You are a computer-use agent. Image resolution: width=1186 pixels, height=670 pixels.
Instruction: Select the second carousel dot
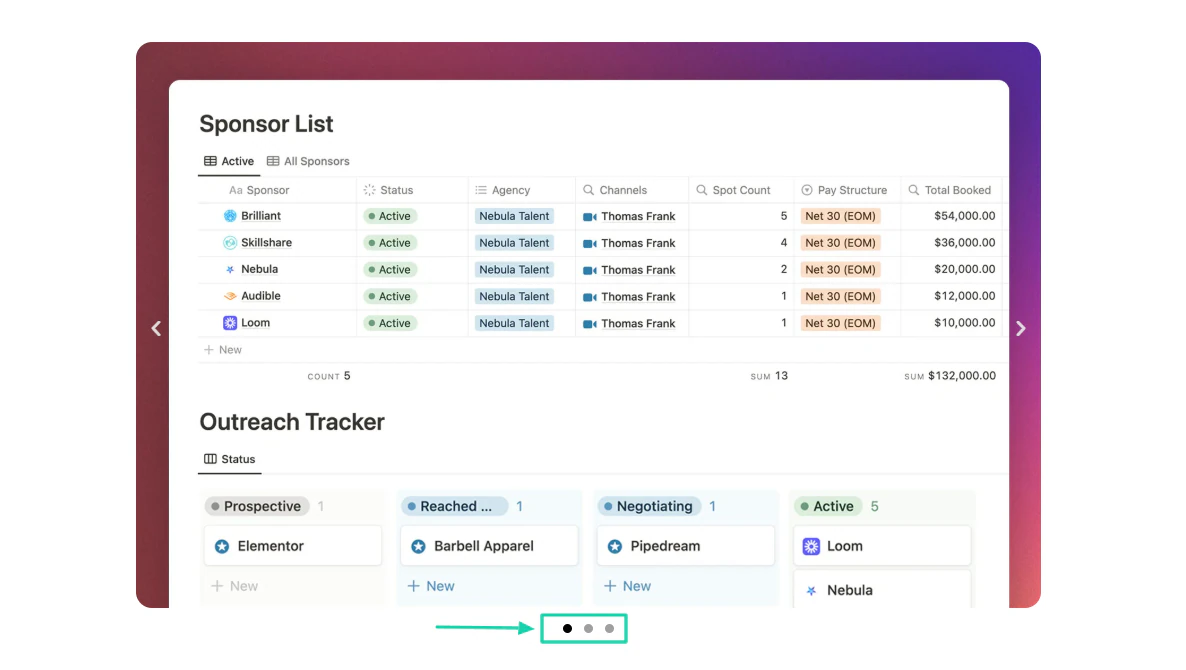588,628
